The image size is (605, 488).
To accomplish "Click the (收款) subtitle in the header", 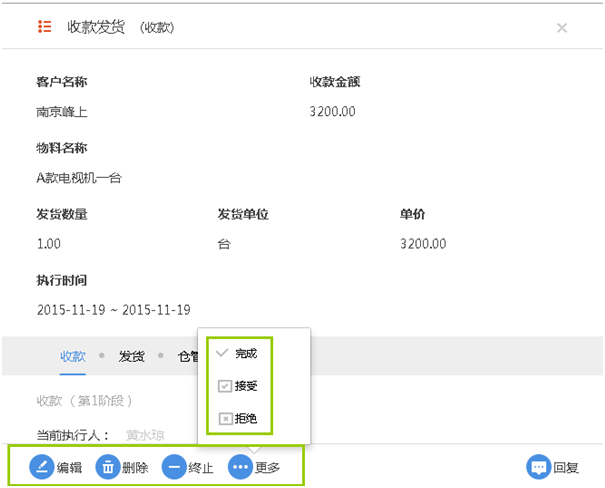I will (x=157, y=27).
